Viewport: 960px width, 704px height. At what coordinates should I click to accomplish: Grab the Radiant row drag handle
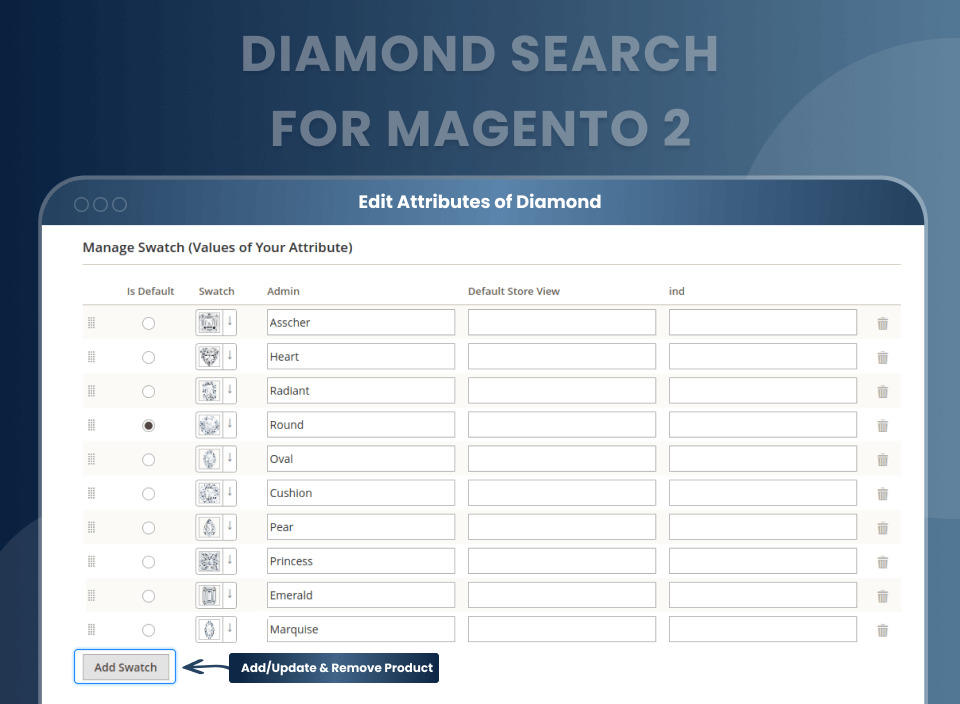click(x=91, y=391)
